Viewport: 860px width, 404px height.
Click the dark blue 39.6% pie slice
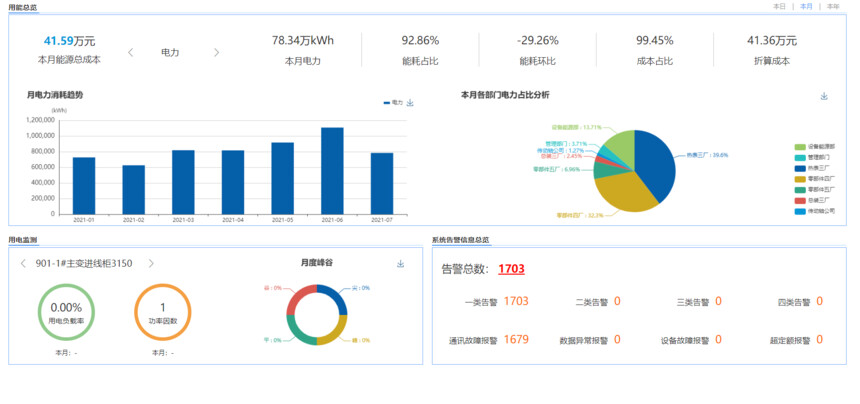[655, 164]
